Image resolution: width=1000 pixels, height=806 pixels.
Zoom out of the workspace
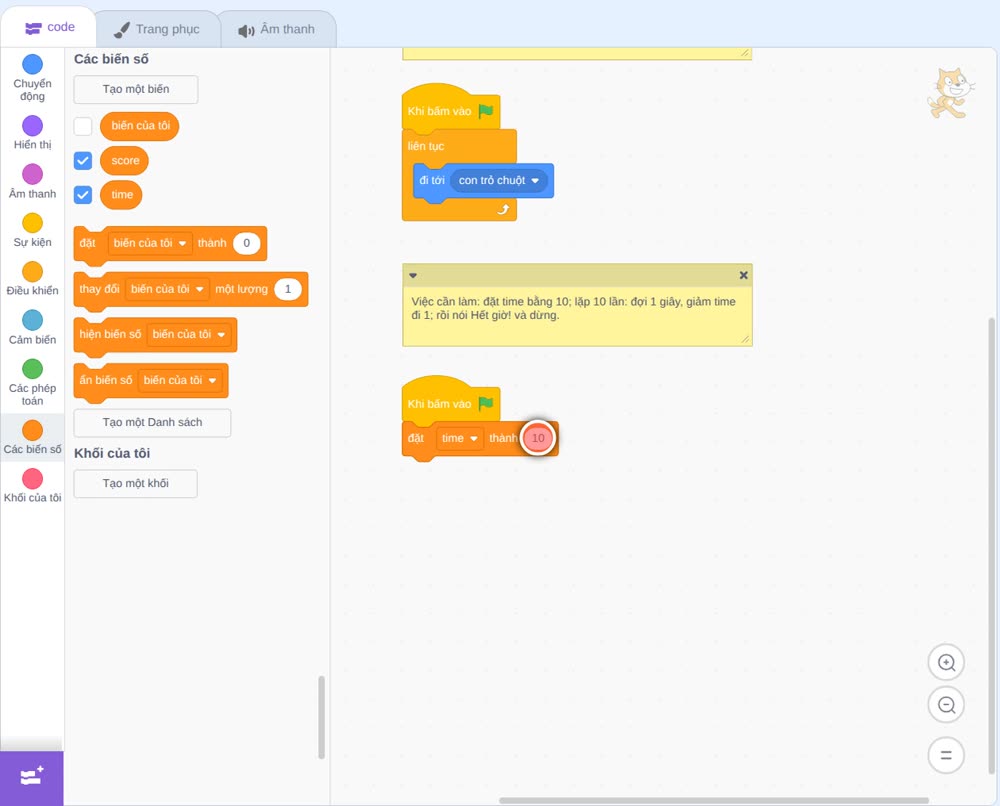click(x=946, y=705)
